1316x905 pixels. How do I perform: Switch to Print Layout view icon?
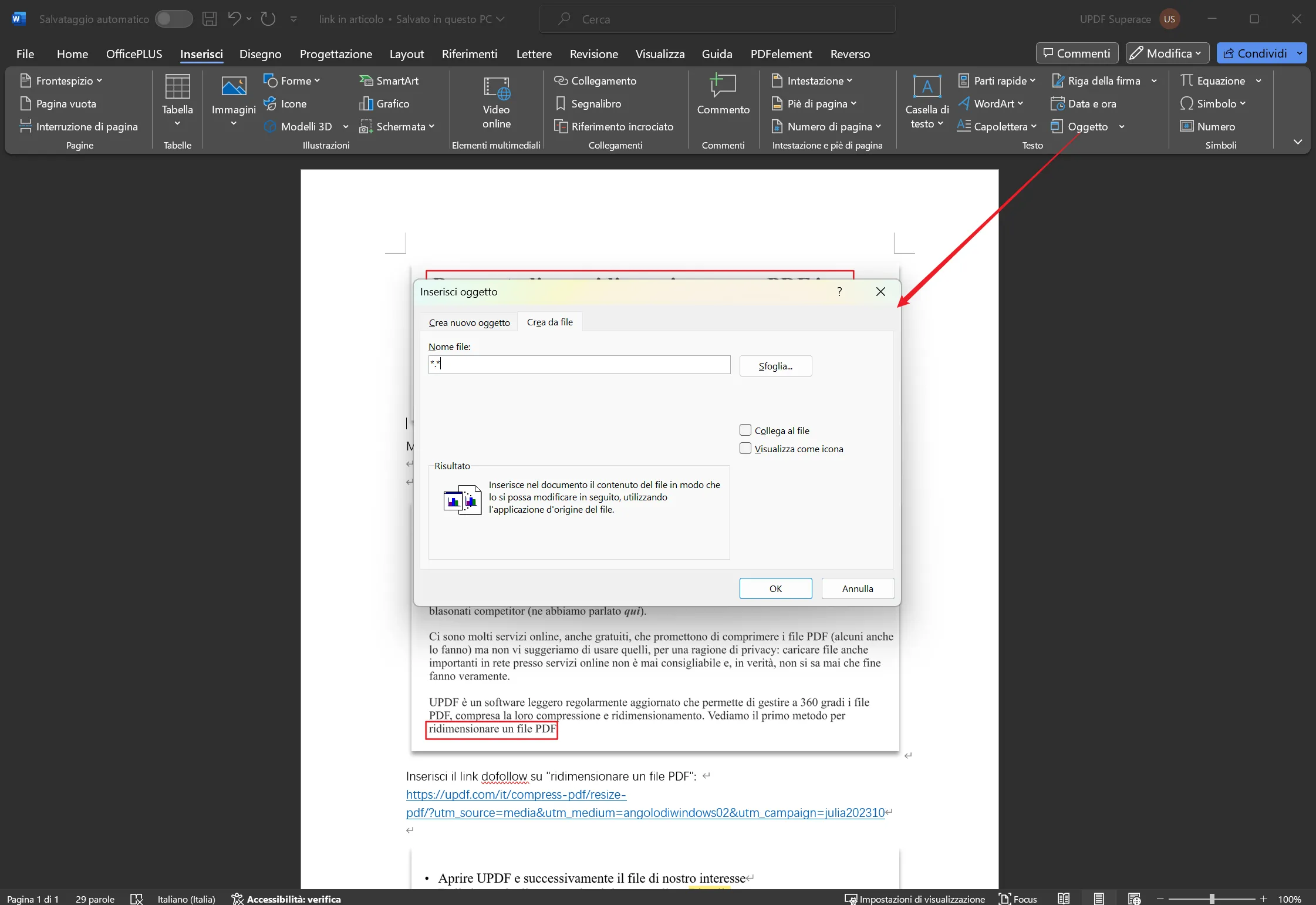(x=1099, y=899)
